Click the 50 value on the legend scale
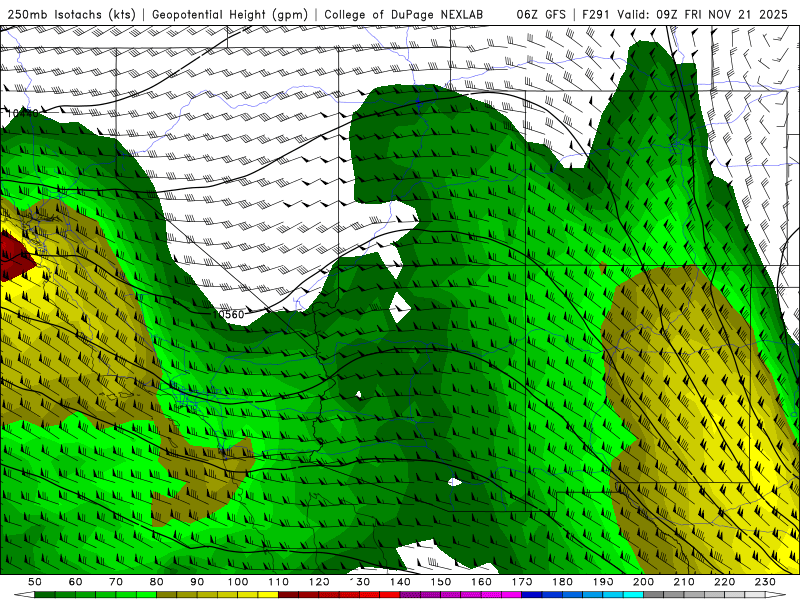 (35, 582)
